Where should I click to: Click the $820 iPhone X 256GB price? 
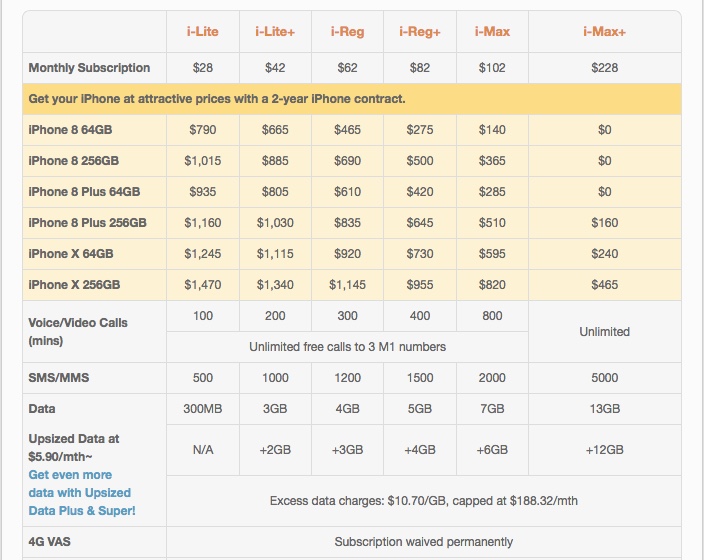click(x=492, y=285)
